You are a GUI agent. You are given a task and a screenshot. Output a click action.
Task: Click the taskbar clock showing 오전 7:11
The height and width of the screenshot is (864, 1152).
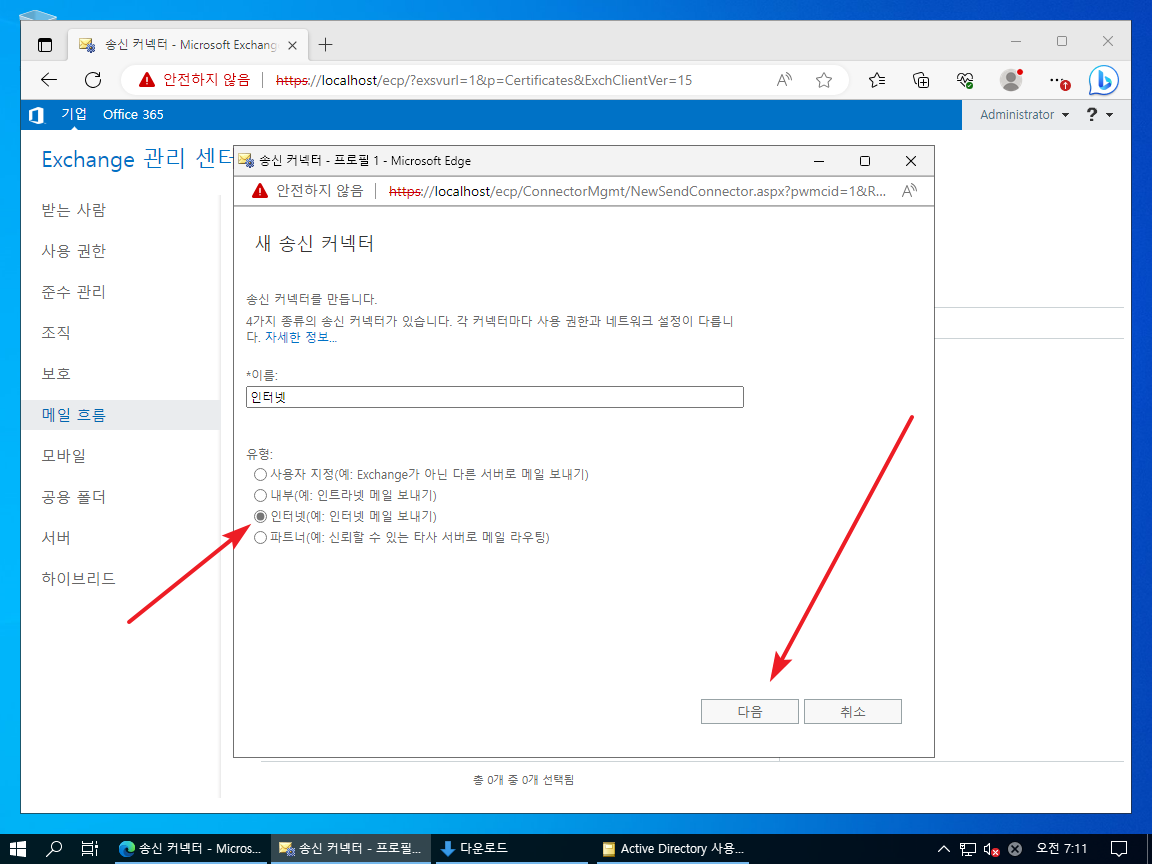[x=1062, y=849]
